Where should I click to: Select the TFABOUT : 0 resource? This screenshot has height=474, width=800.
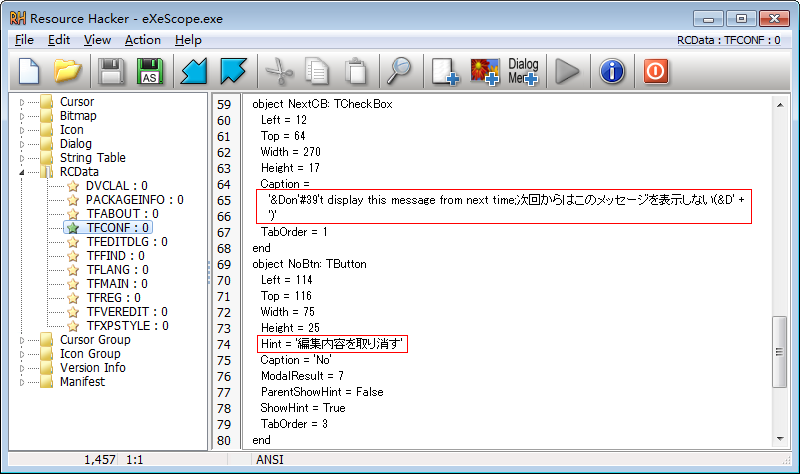(122, 214)
